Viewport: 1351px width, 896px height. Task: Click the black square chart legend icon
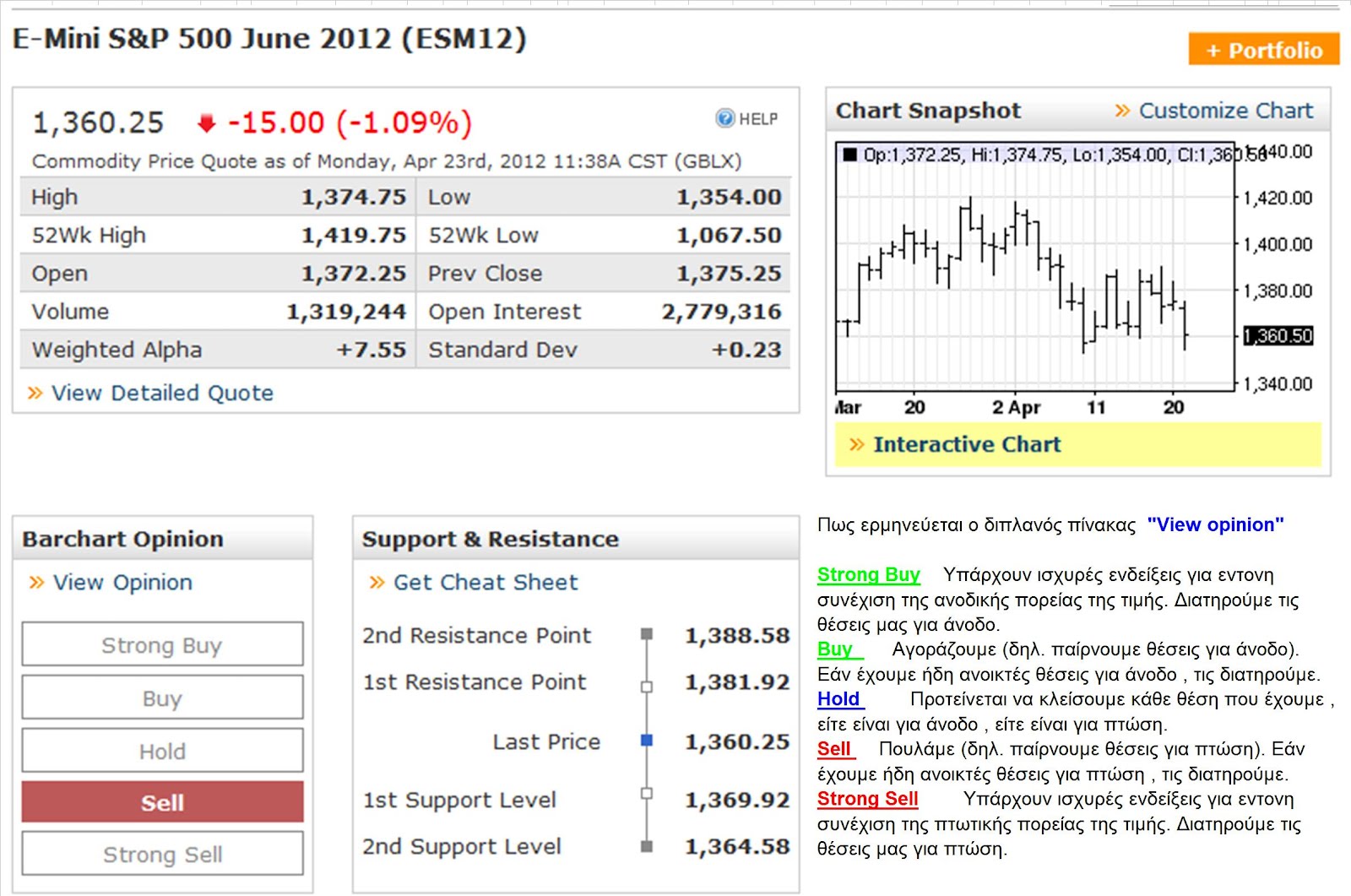click(850, 155)
